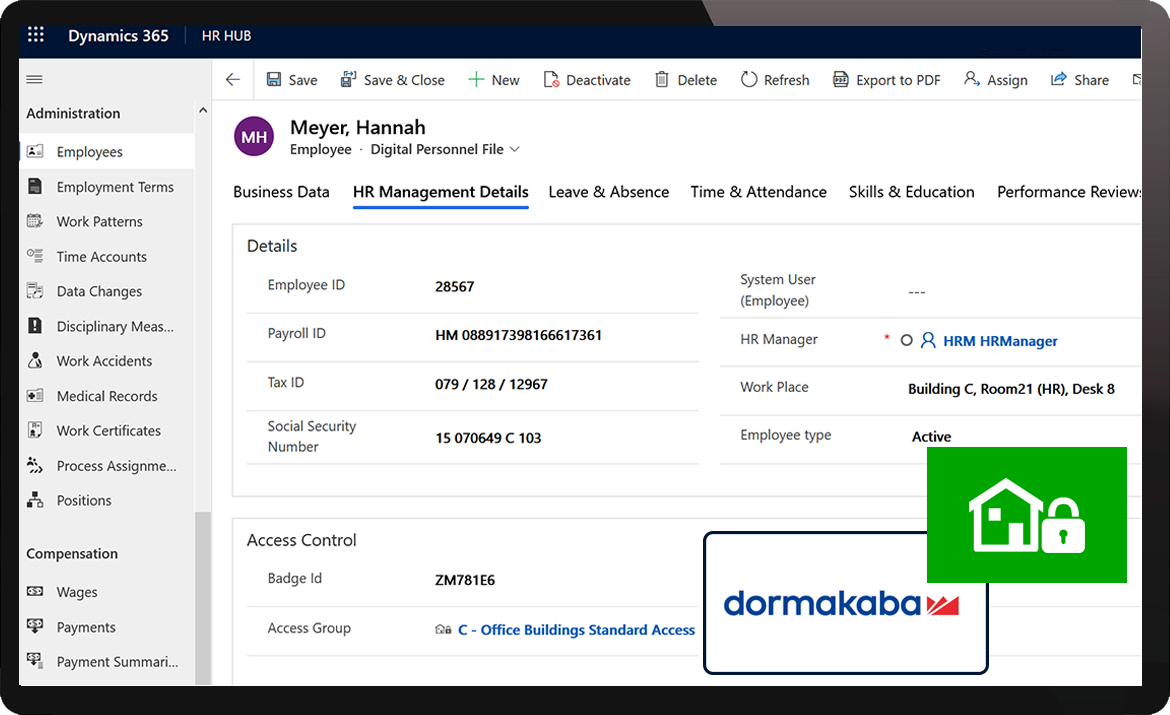The image size is (1170, 715).
Task: Open the Digital Personnel File form dropdown
Action: [x=515, y=149]
